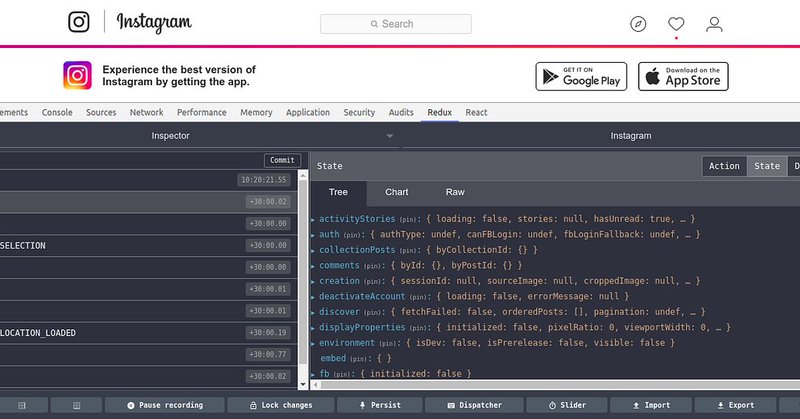Switch to the Security devtools tab
Viewport: 800px width, 419px height.
359,112
